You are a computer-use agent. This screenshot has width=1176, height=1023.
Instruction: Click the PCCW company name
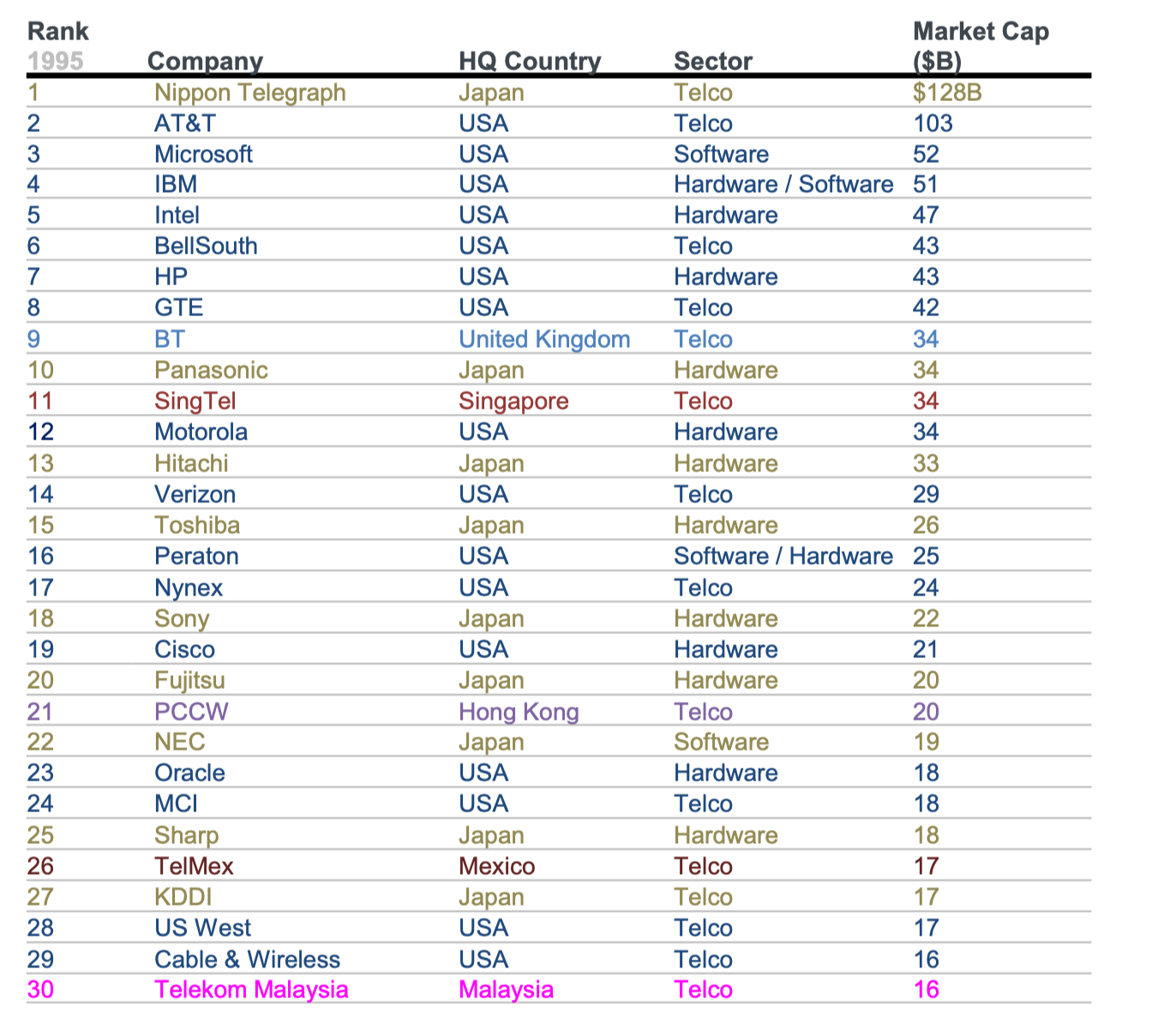coord(191,712)
